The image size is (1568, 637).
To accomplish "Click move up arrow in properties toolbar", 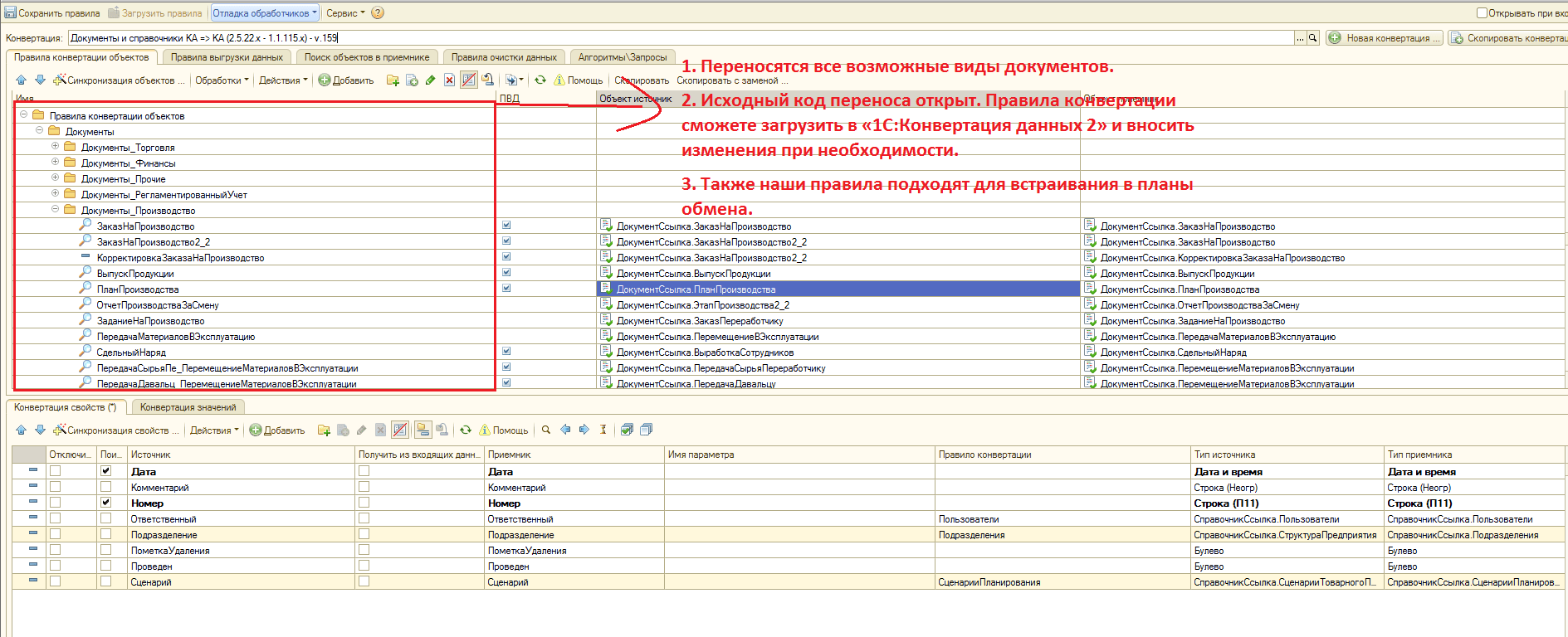I will (x=22, y=430).
